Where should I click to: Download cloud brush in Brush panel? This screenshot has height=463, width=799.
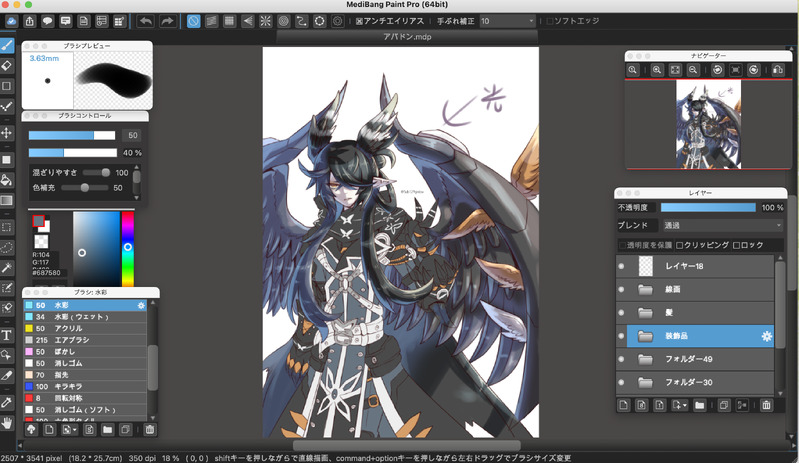(x=31, y=430)
